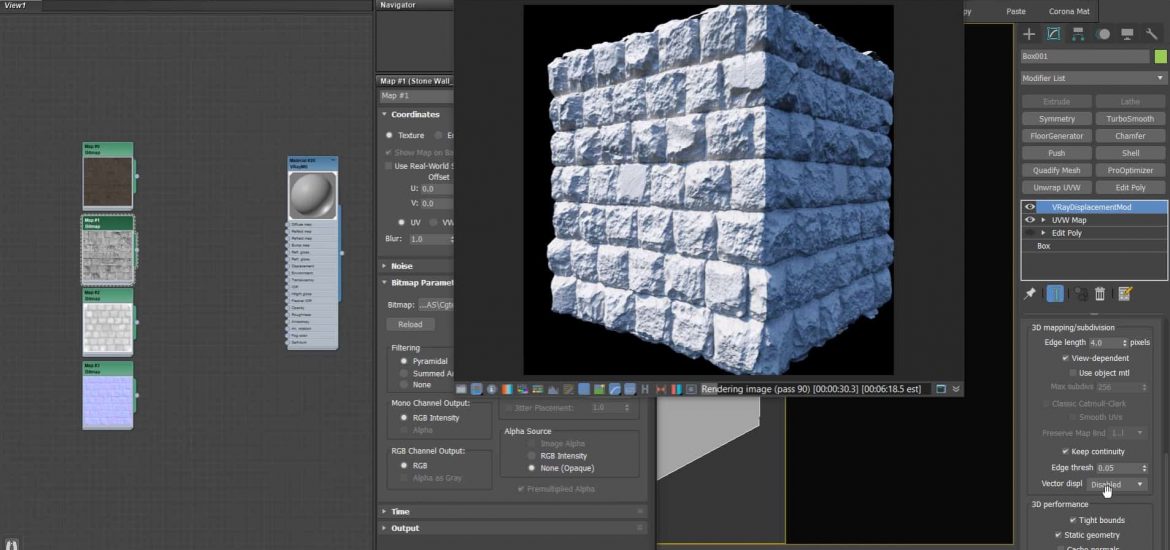Uncheck the Keep continuity option

pyautogui.click(x=1066, y=451)
